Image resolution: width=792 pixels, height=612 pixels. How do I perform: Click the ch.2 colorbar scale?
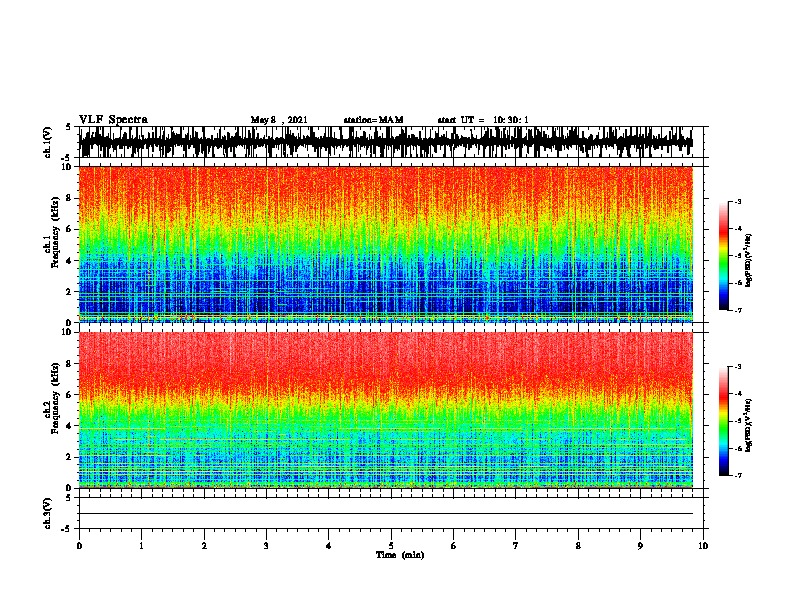coord(723,421)
